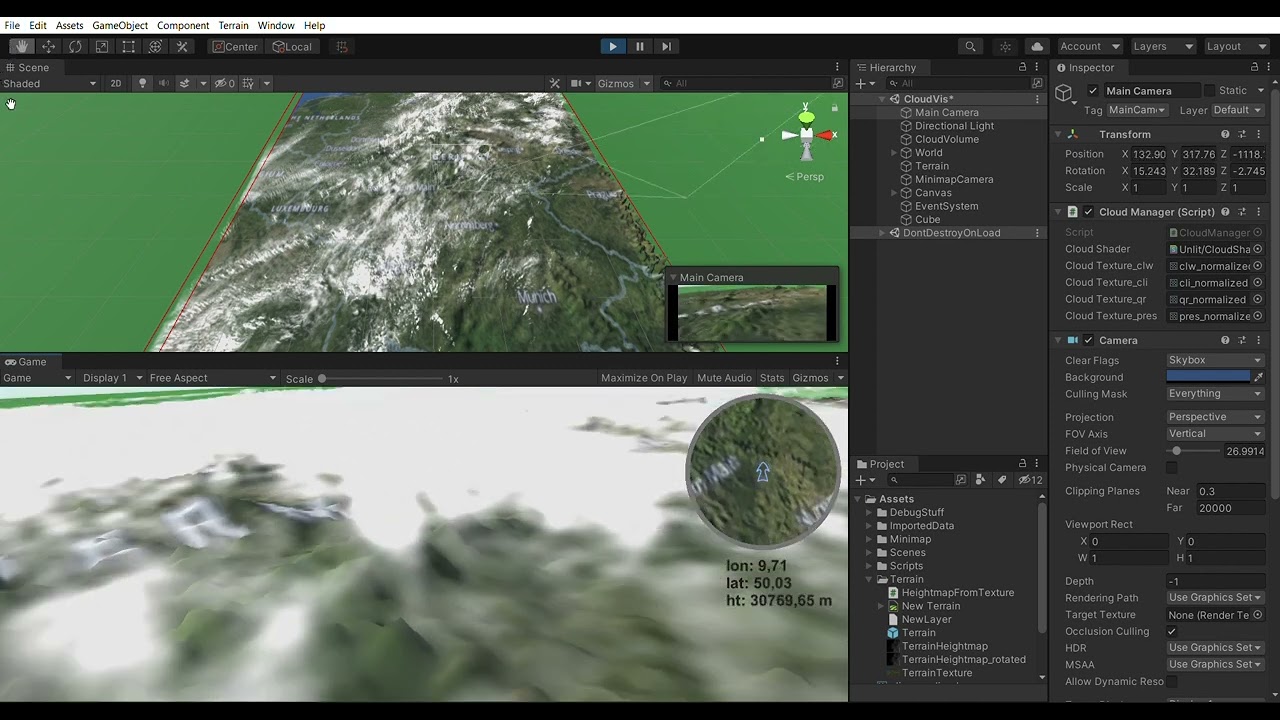The image size is (1280, 720).
Task: Click Mute Audio in Game view
Action: click(724, 378)
